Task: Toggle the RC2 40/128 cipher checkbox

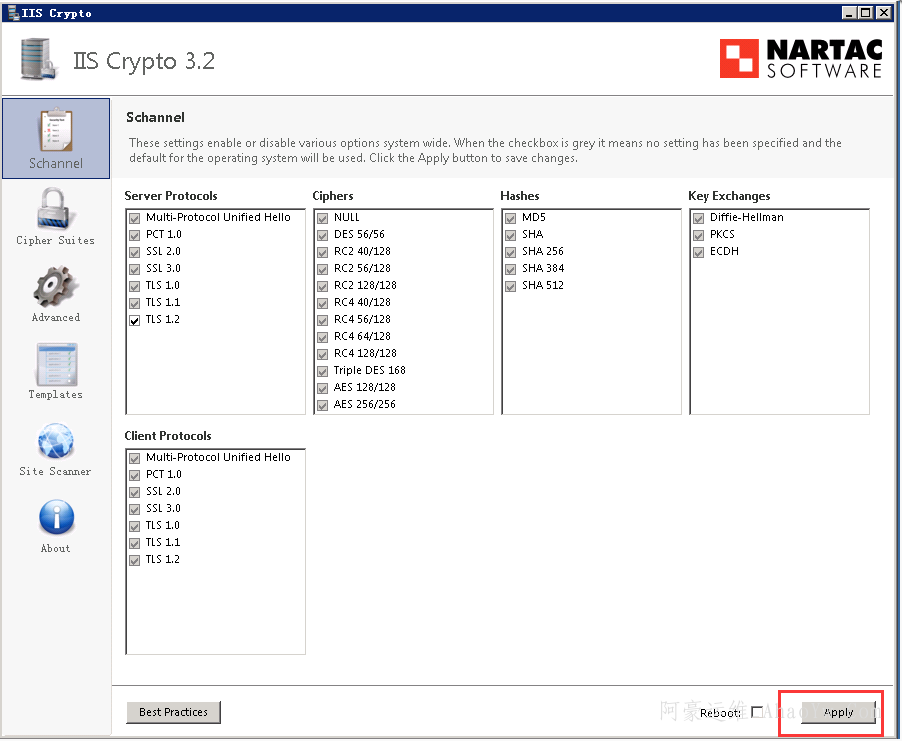Action: click(323, 253)
